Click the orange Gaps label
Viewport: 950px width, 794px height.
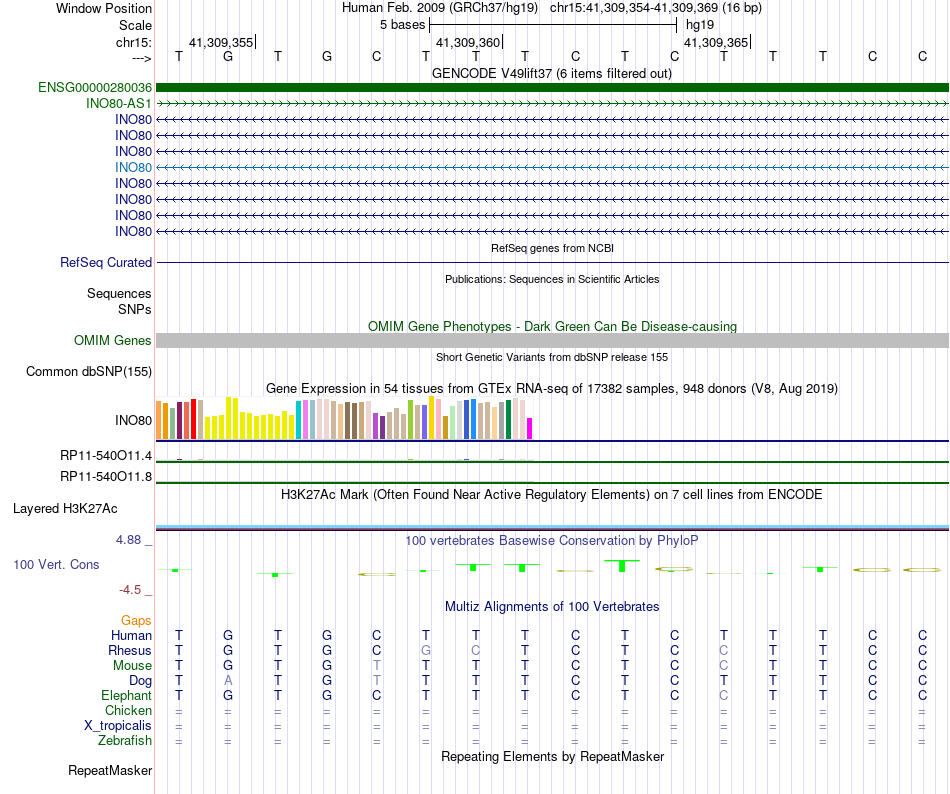point(136,620)
